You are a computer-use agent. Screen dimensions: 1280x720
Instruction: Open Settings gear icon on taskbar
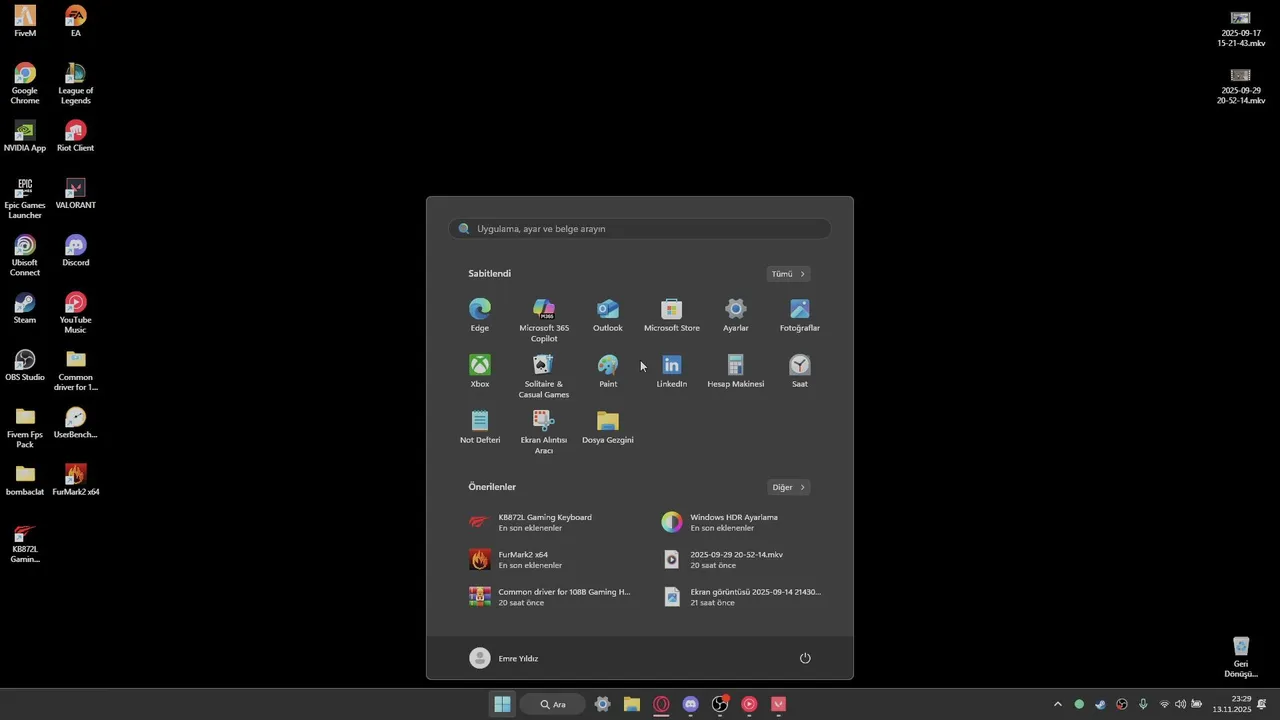point(602,704)
